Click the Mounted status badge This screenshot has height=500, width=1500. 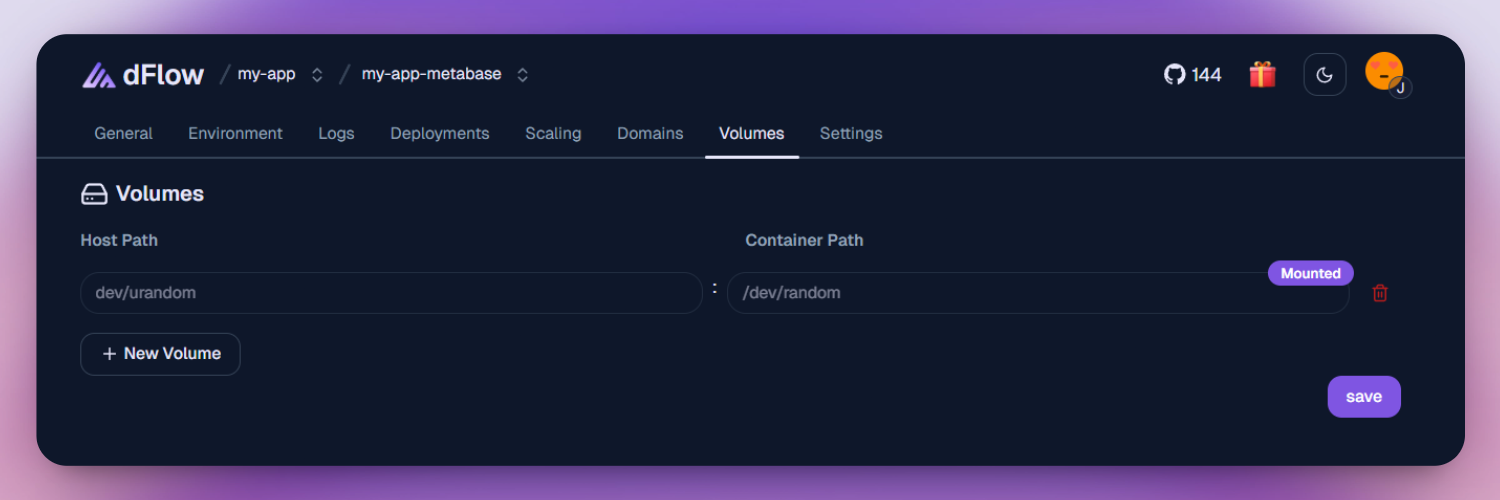pos(1310,273)
